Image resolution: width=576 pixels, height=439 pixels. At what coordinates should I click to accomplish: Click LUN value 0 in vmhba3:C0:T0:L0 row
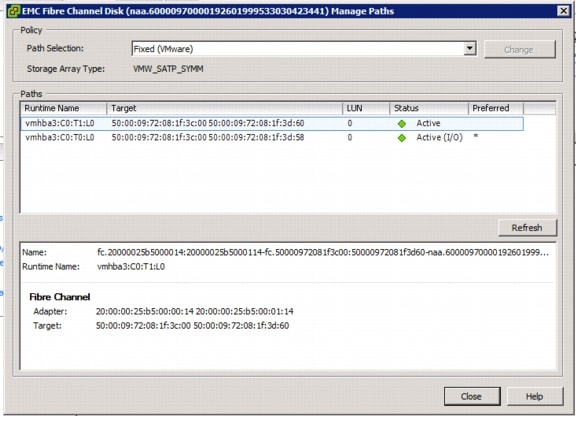tap(350, 137)
